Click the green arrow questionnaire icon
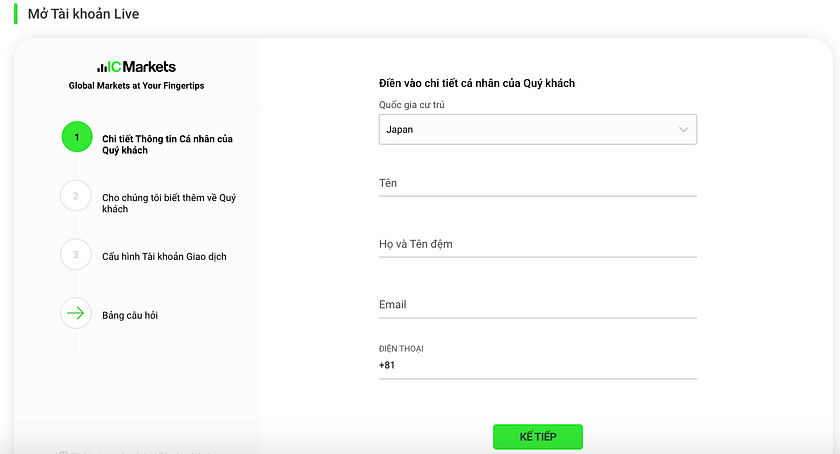Screen dimensions: 840x454 click(x=76, y=314)
